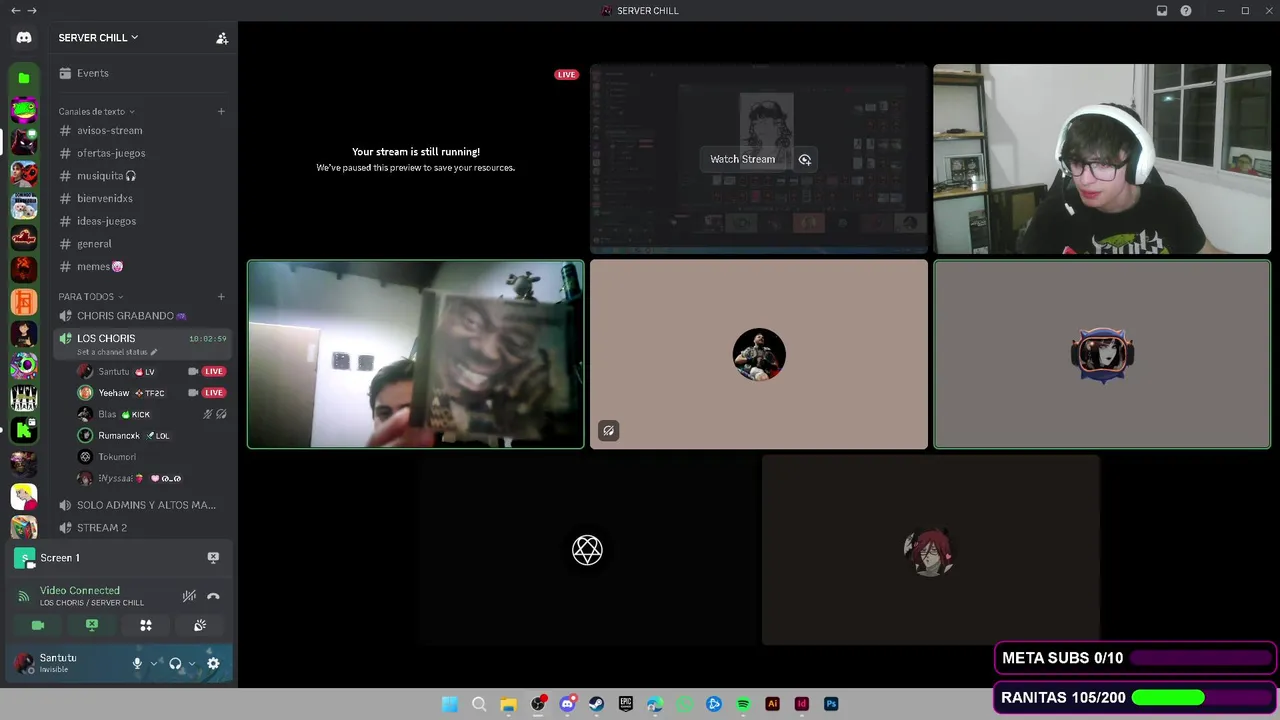The width and height of the screenshot is (1280, 720).
Task: Join the STREAM 2 voice channel
Action: coord(143,528)
